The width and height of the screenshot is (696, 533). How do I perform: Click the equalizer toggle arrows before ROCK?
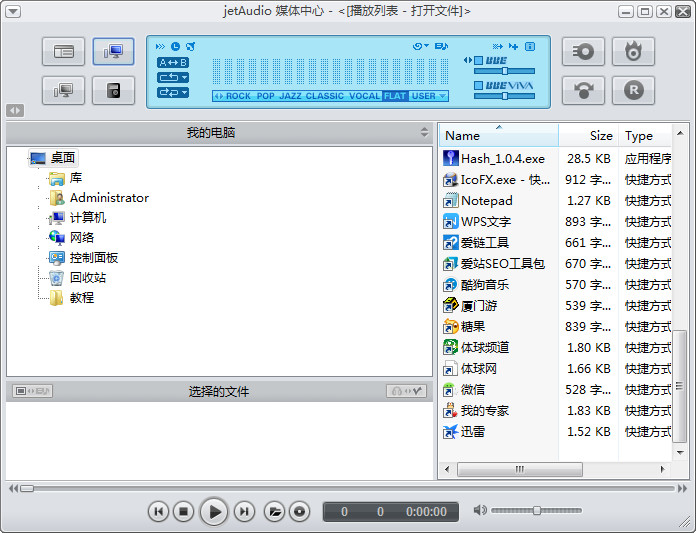point(218,96)
